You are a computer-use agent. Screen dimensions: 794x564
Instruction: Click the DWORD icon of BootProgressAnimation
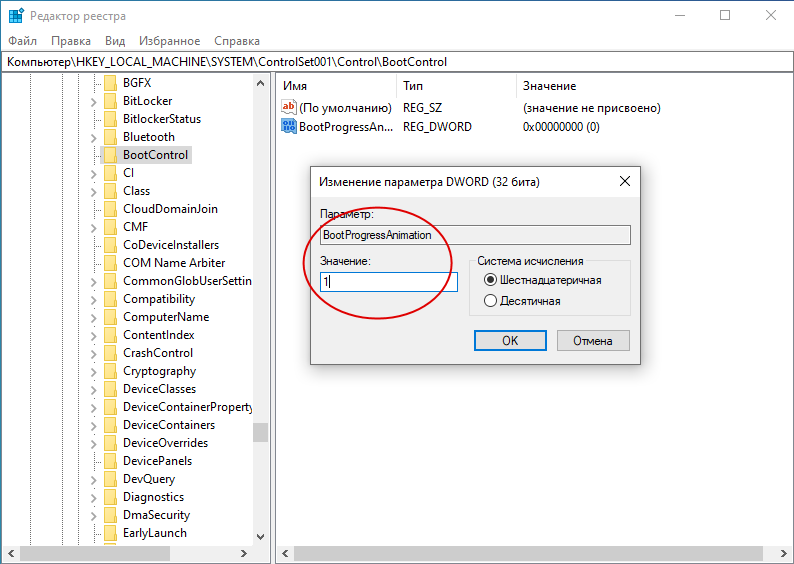pyautogui.click(x=289, y=126)
